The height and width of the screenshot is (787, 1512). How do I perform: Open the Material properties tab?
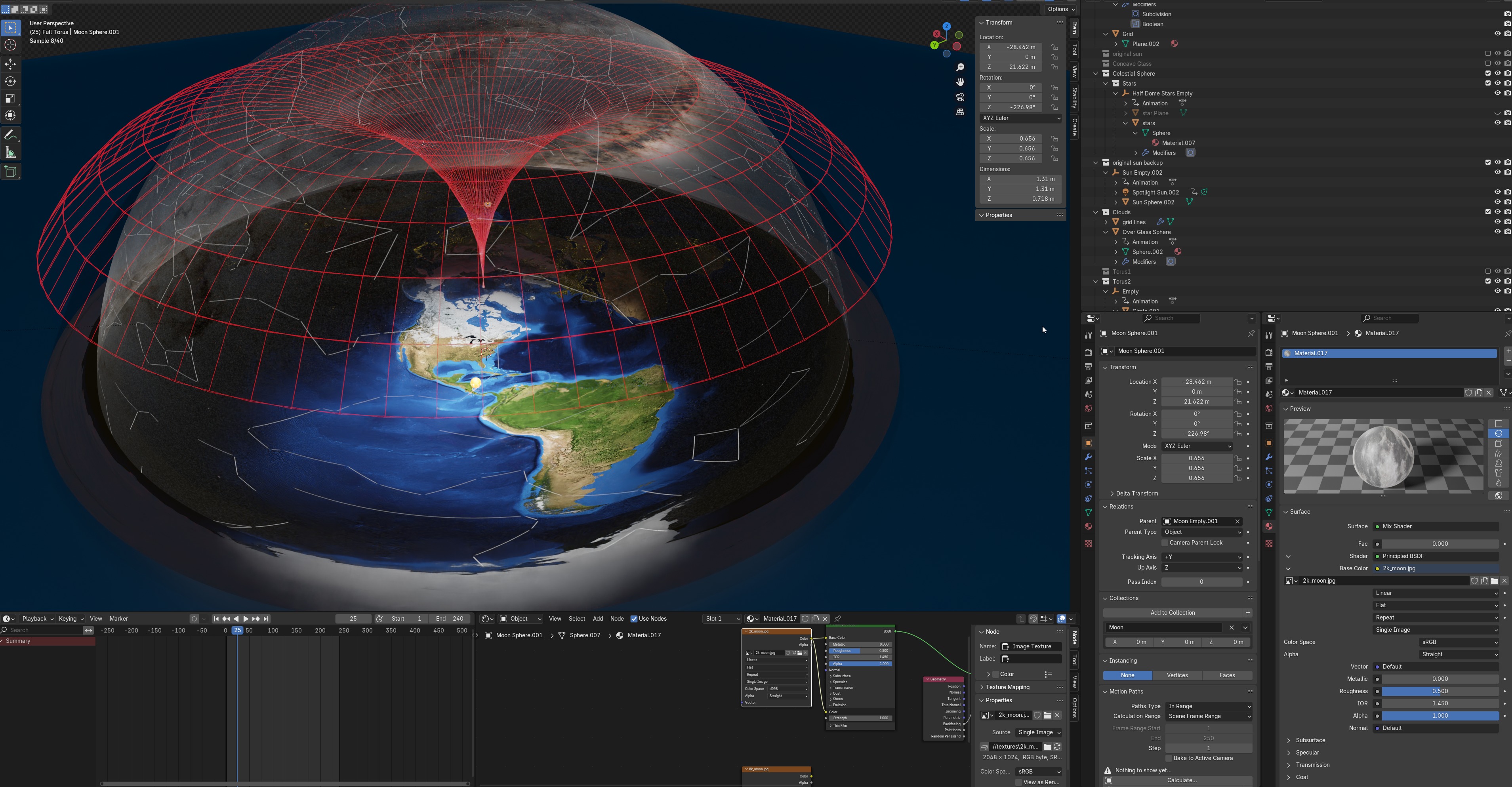(x=1088, y=526)
